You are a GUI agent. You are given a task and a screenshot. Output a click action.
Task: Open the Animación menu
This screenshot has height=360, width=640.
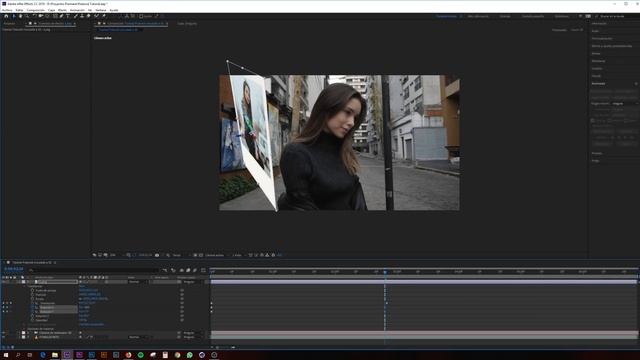pos(77,10)
